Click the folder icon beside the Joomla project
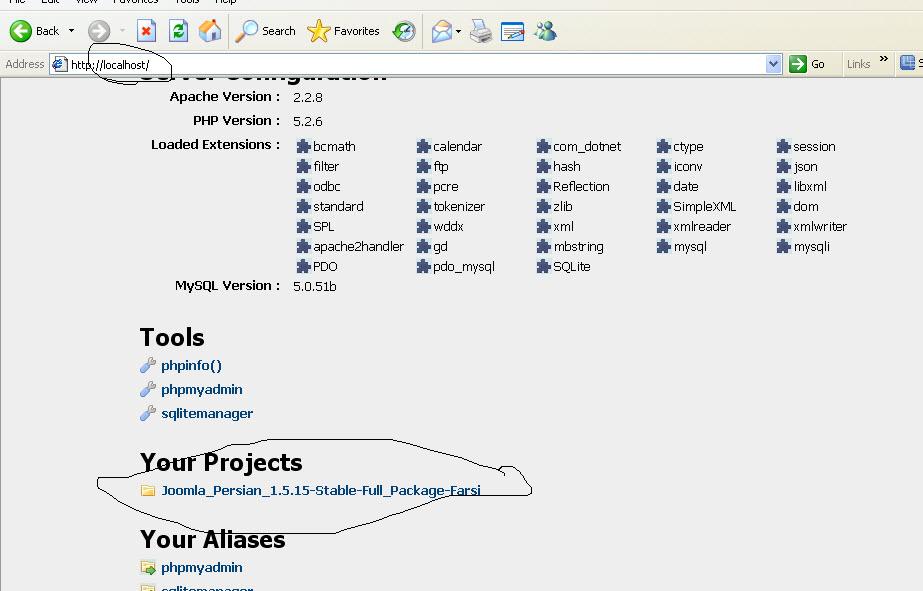Viewport: 923px width, 591px height. [148, 490]
